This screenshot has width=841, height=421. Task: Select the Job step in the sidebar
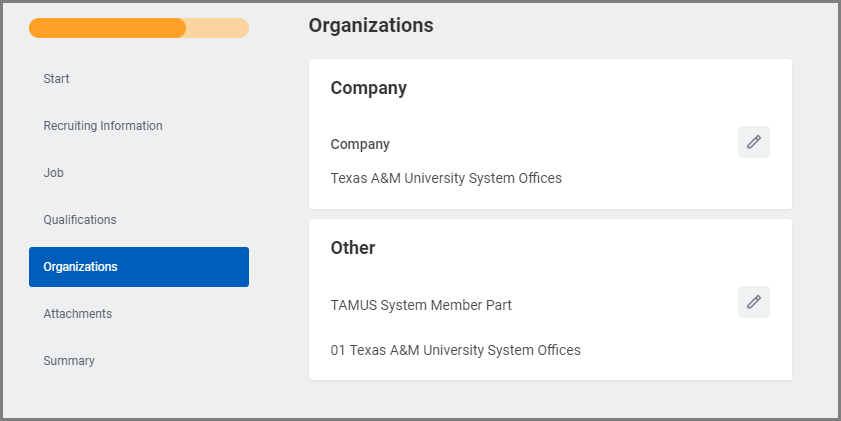(x=53, y=173)
